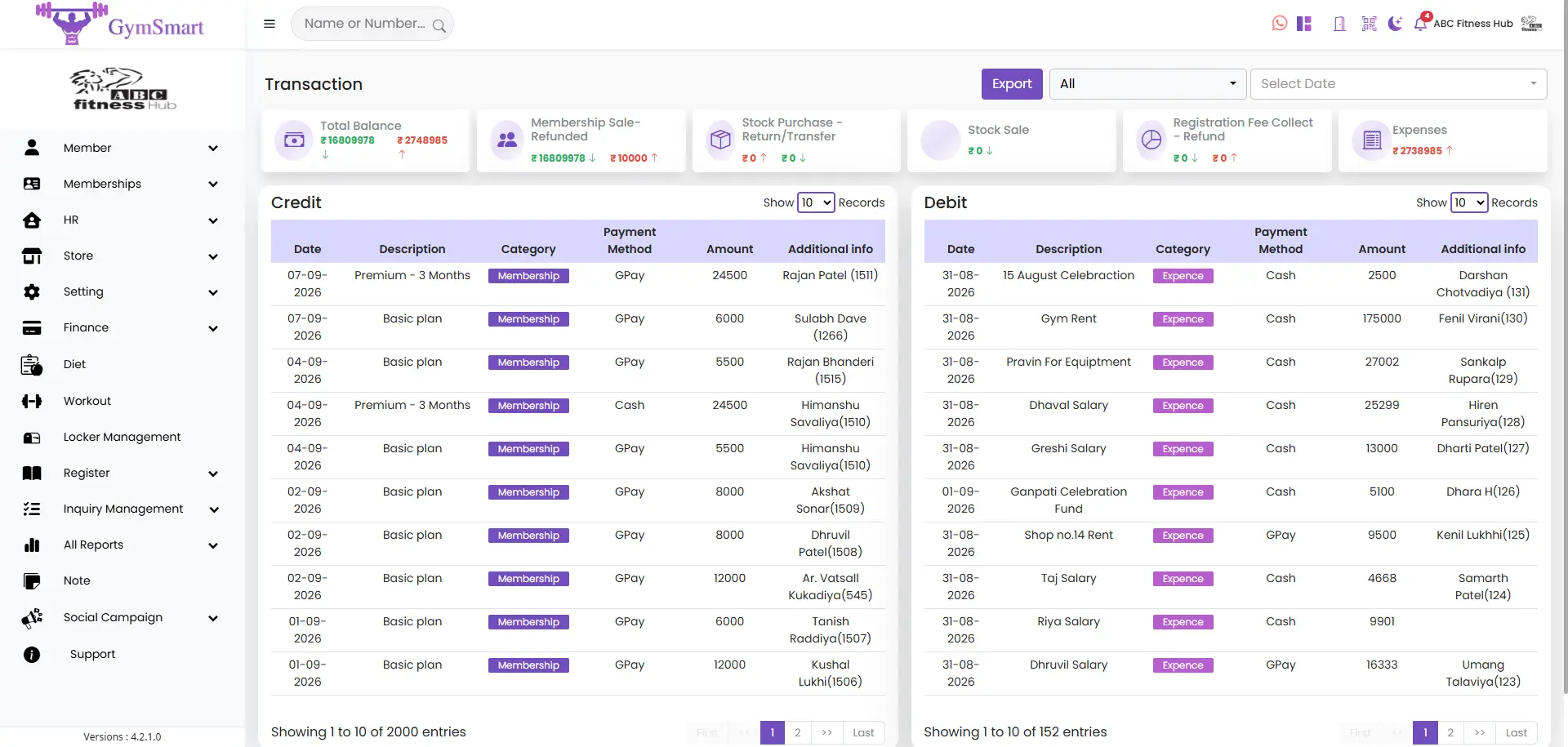Click next arrows in Debit pagination
This screenshot has height=747, width=1568.
click(x=1480, y=732)
